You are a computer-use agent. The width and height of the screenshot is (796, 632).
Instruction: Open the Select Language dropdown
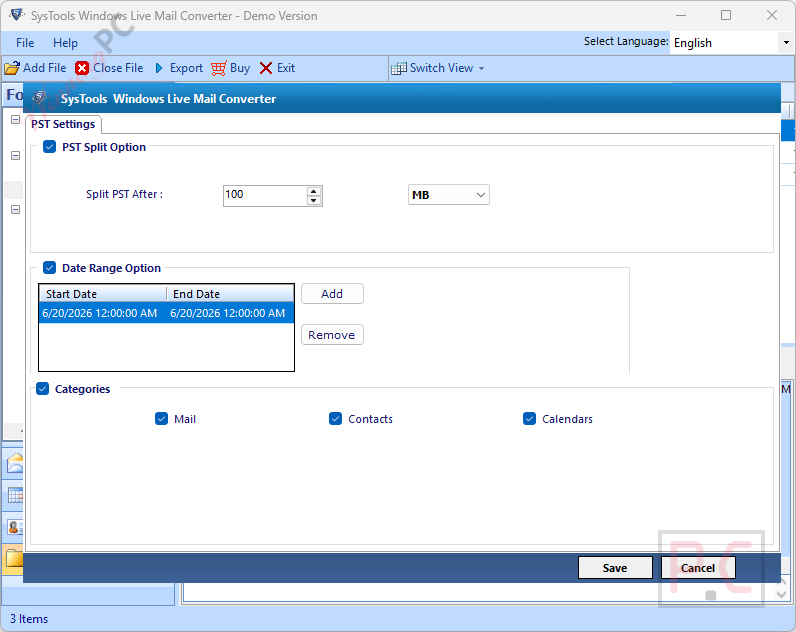tap(786, 43)
